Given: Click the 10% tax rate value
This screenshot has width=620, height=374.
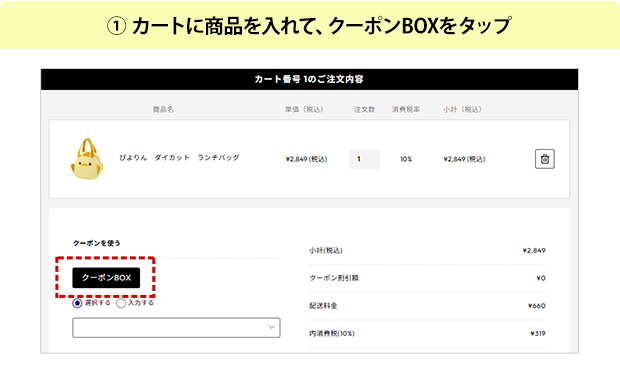Looking at the screenshot, I should [406, 159].
